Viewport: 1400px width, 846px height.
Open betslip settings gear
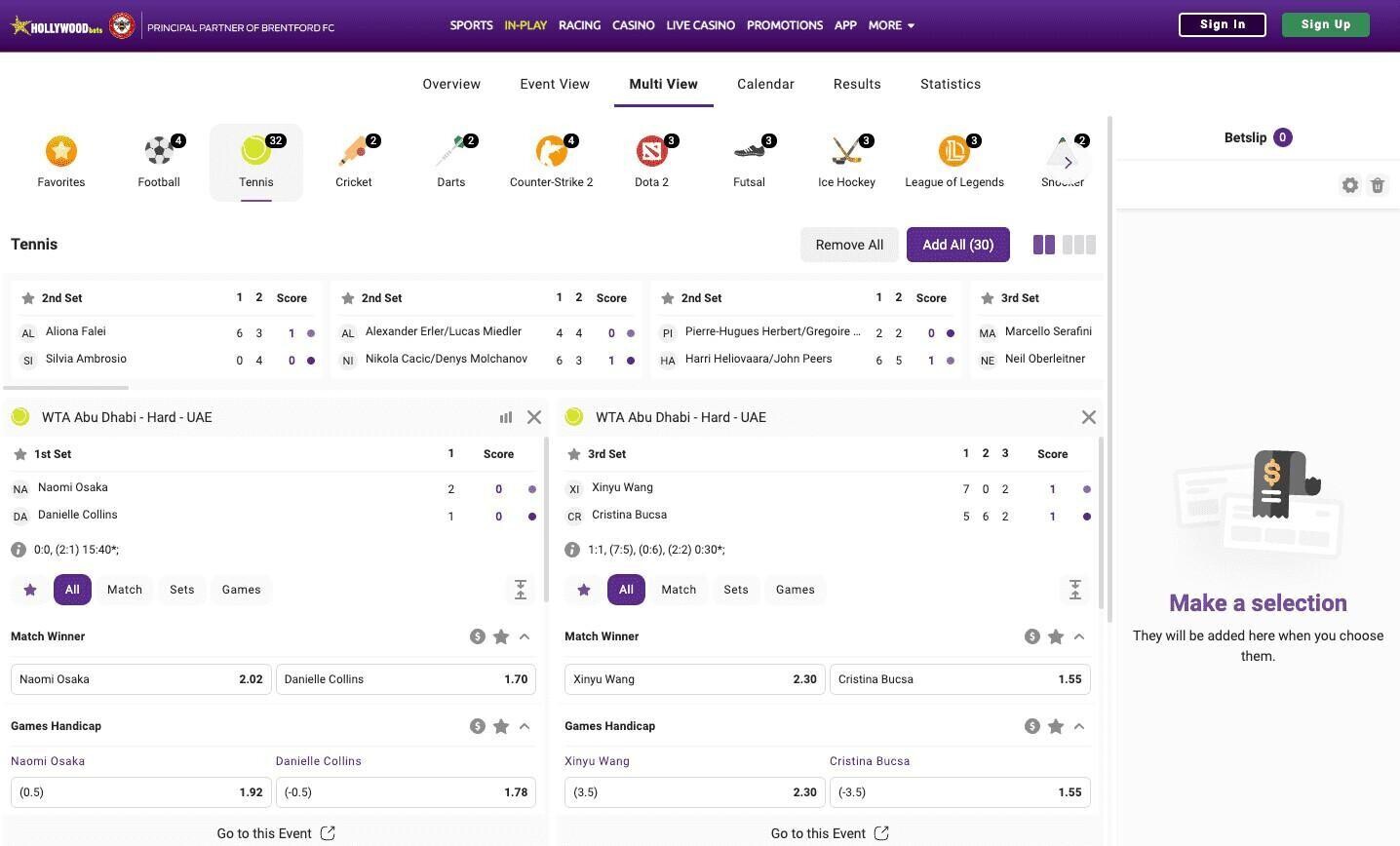(1350, 185)
